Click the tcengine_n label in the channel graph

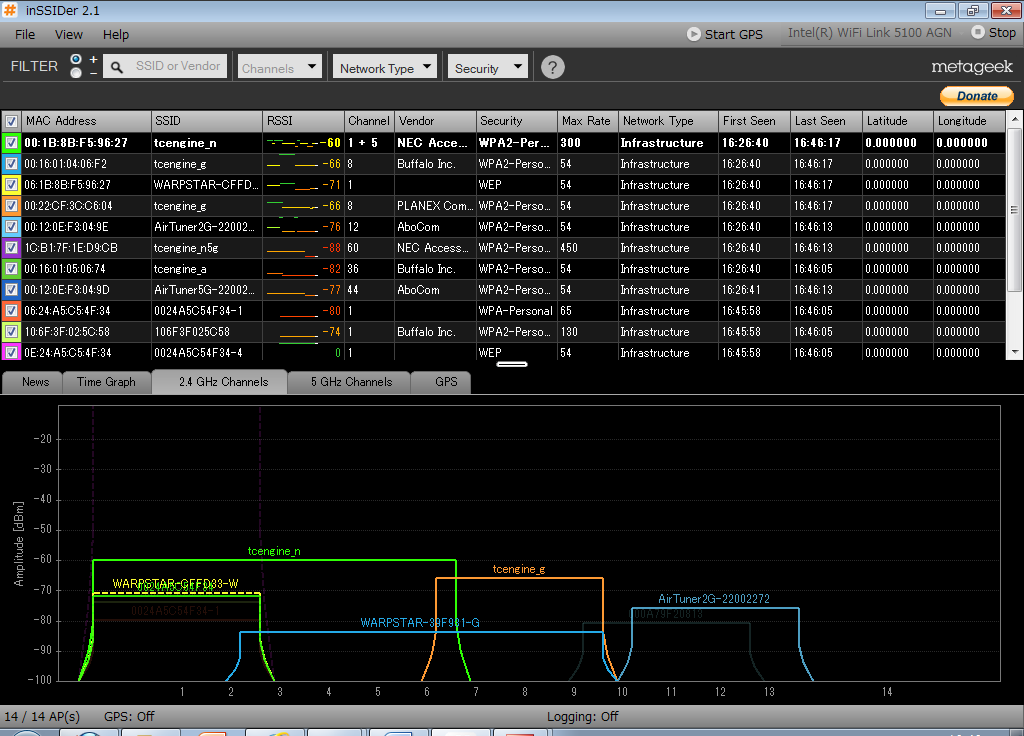274,551
